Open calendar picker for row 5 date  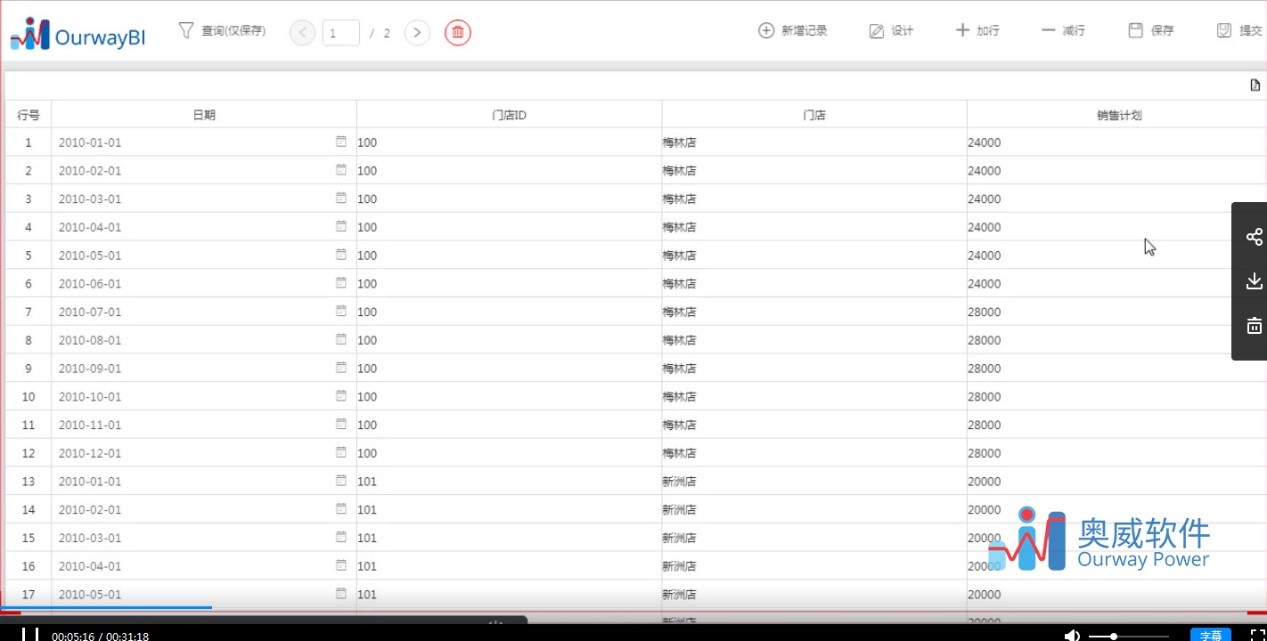pyautogui.click(x=341, y=255)
